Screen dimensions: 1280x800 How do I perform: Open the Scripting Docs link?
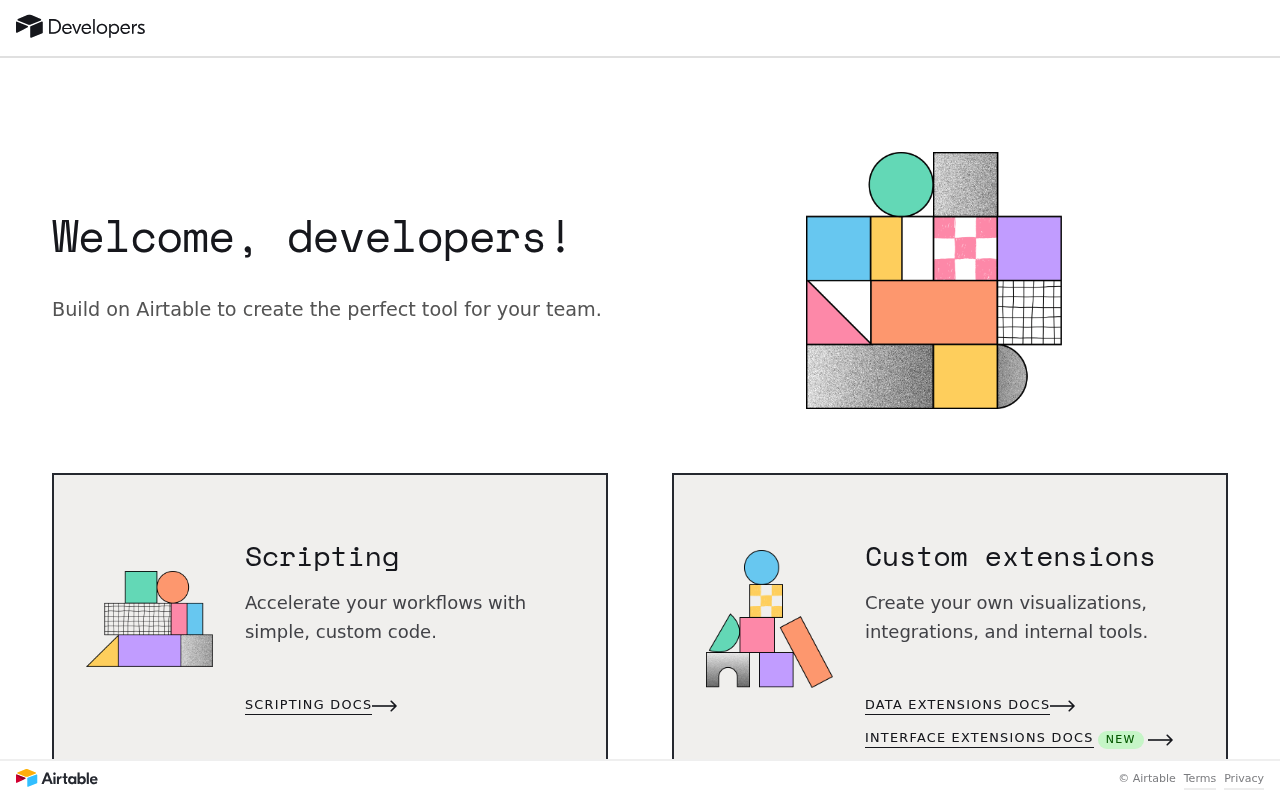308,705
